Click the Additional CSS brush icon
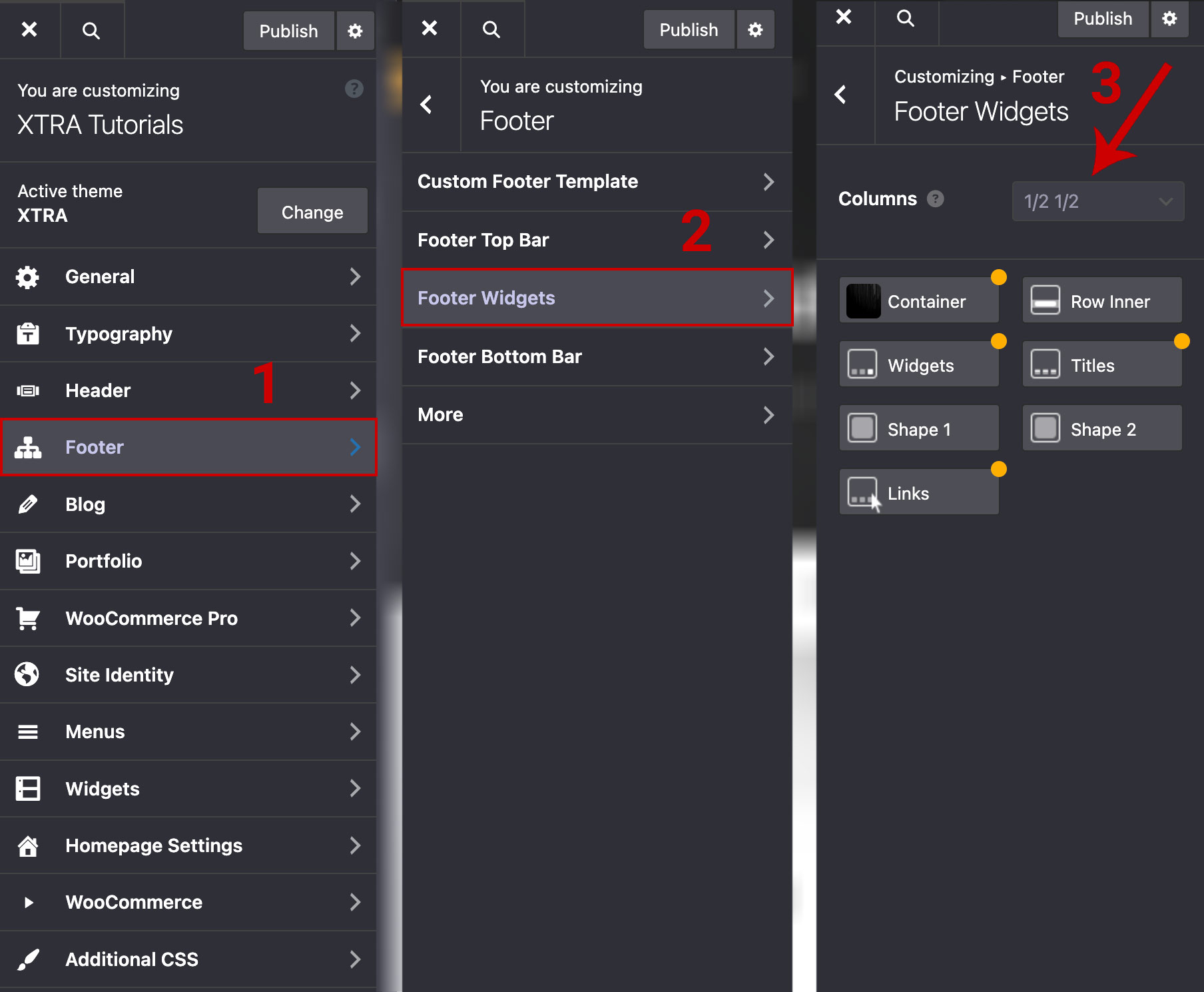The width and height of the screenshot is (1204, 992). click(x=27, y=959)
